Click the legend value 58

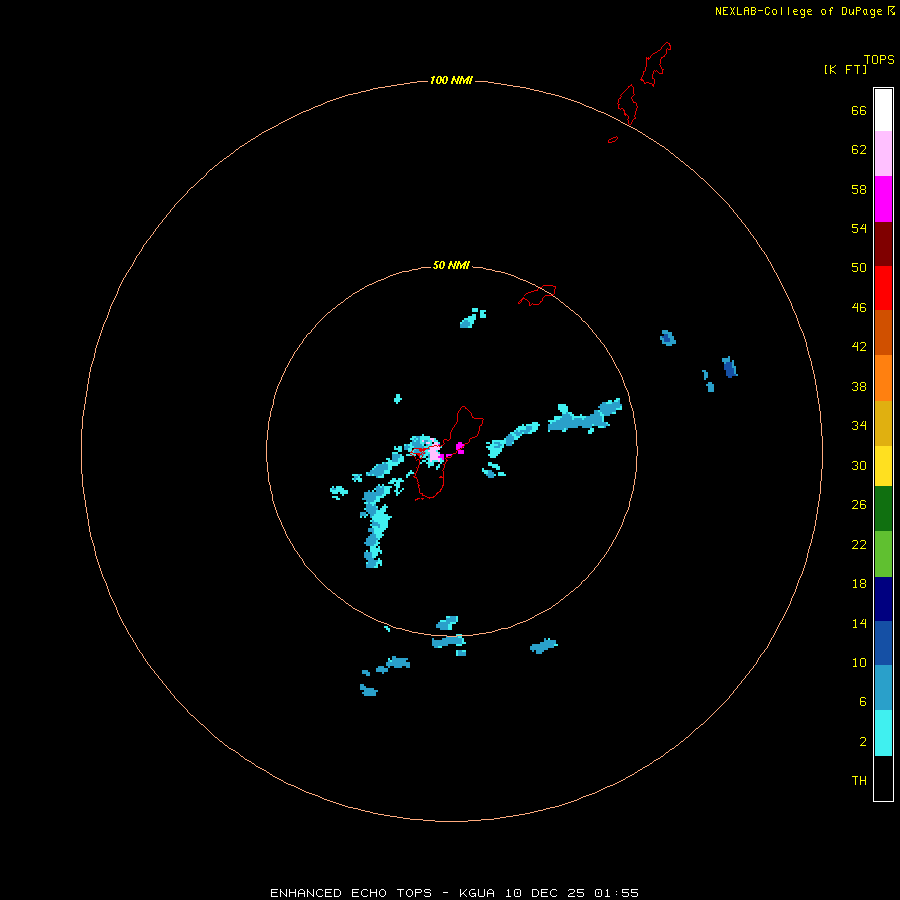pyautogui.click(x=859, y=189)
